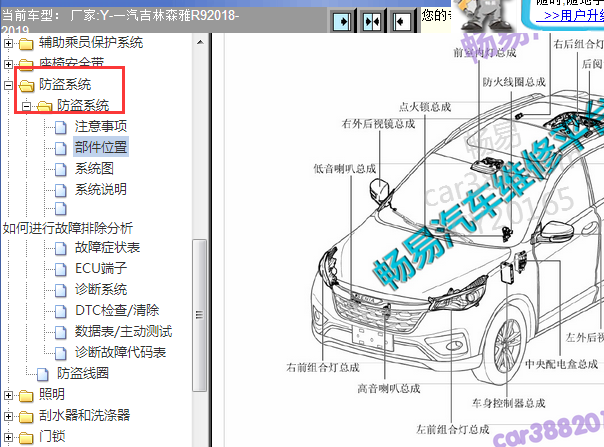604x447 pixels.
Task: Click the 门锁 folder icon
Action: point(26,438)
